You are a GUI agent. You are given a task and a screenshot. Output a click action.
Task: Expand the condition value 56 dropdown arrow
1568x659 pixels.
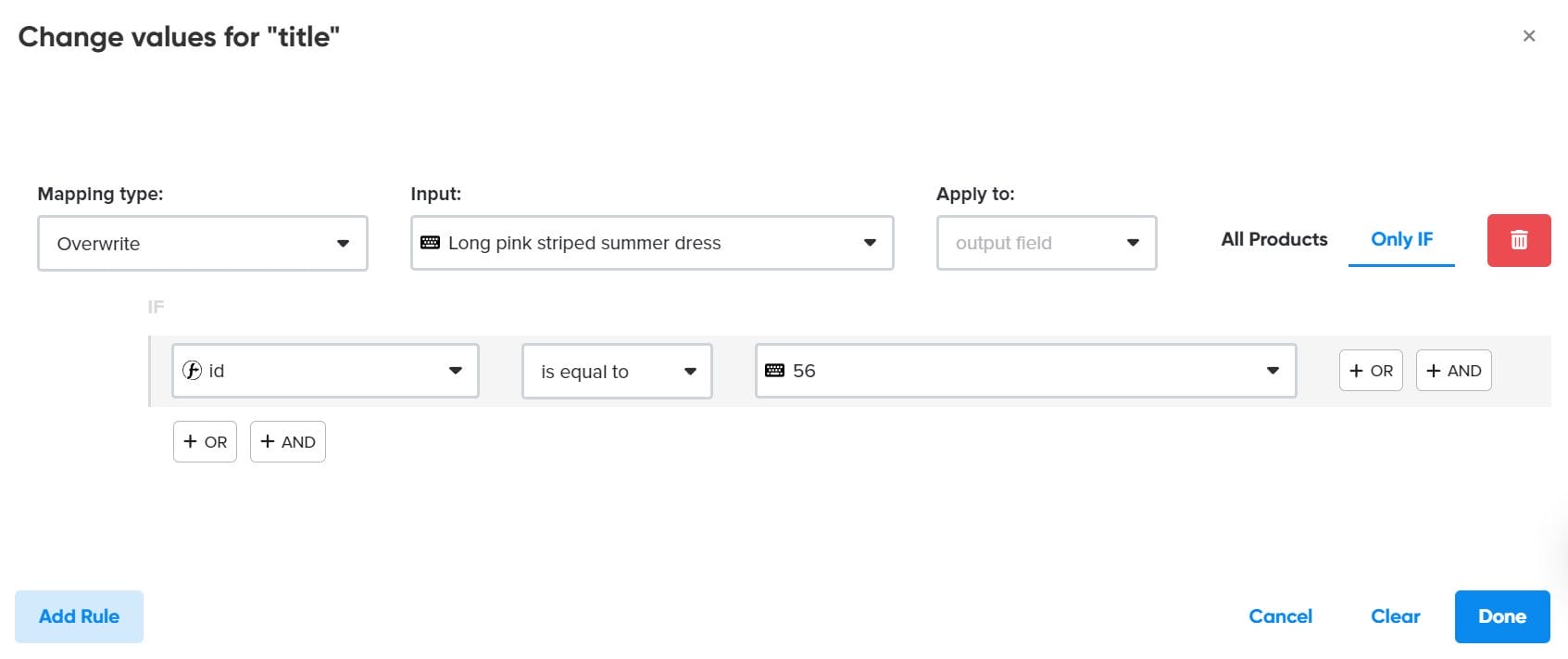coord(1273,371)
